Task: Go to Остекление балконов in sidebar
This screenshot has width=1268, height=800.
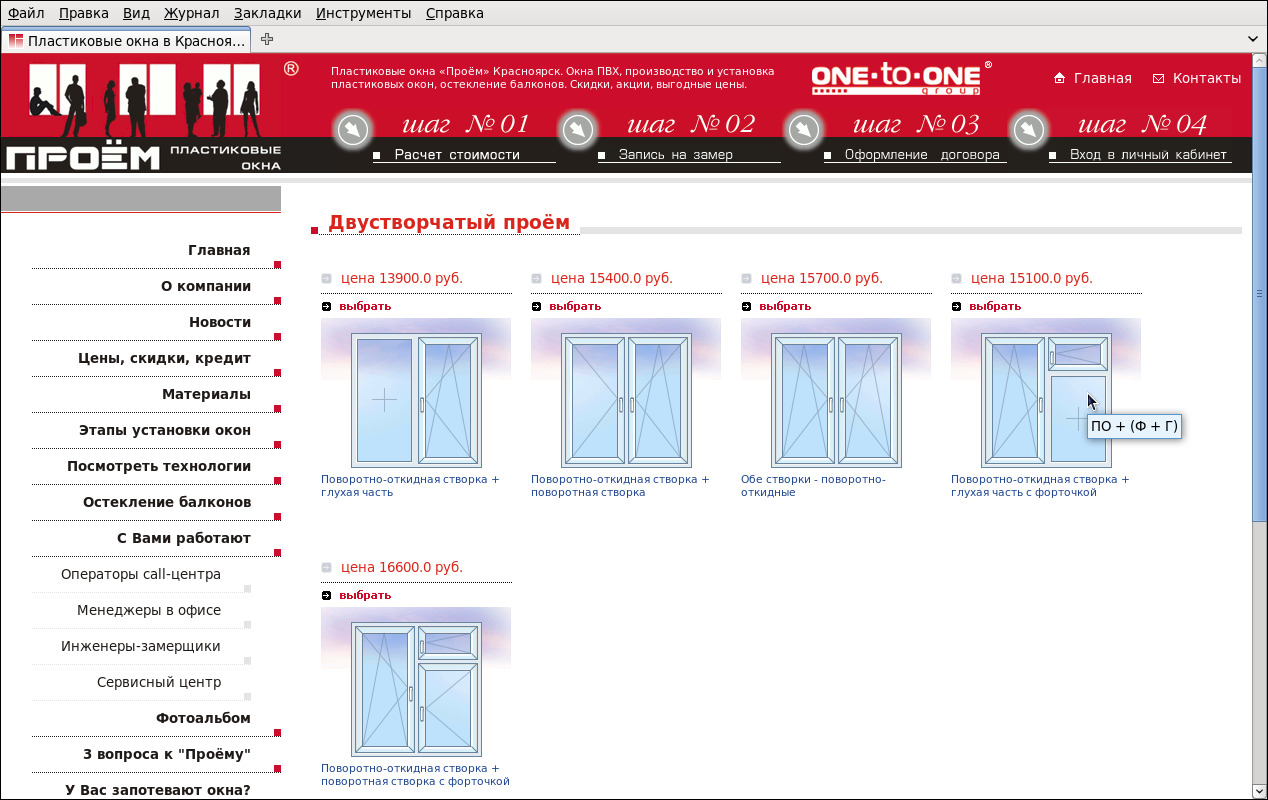Action: pos(166,502)
